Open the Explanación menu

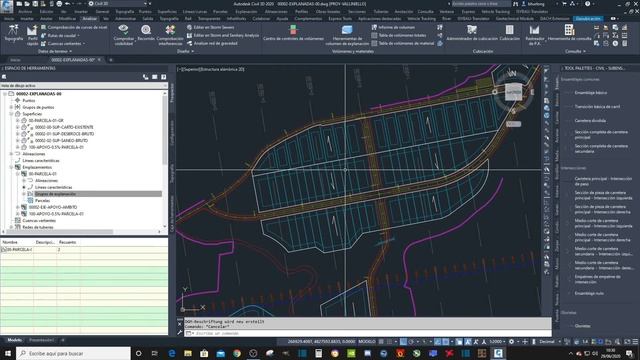(x=246, y=12)
